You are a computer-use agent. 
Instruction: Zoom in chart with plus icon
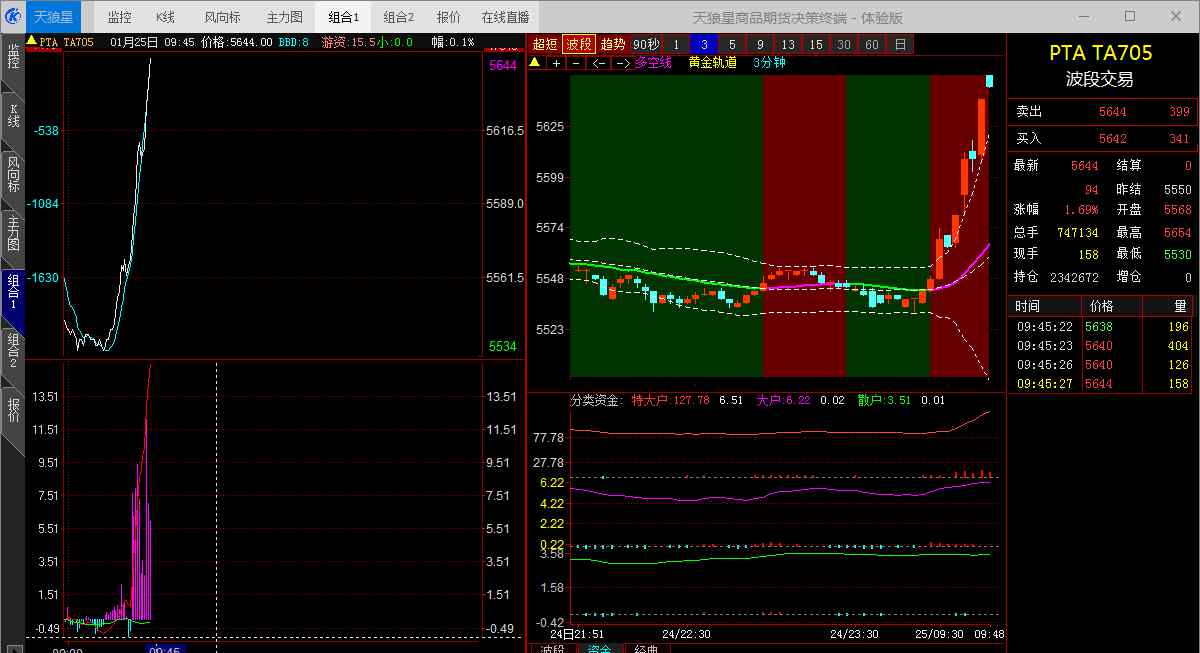tap(556, 63)
